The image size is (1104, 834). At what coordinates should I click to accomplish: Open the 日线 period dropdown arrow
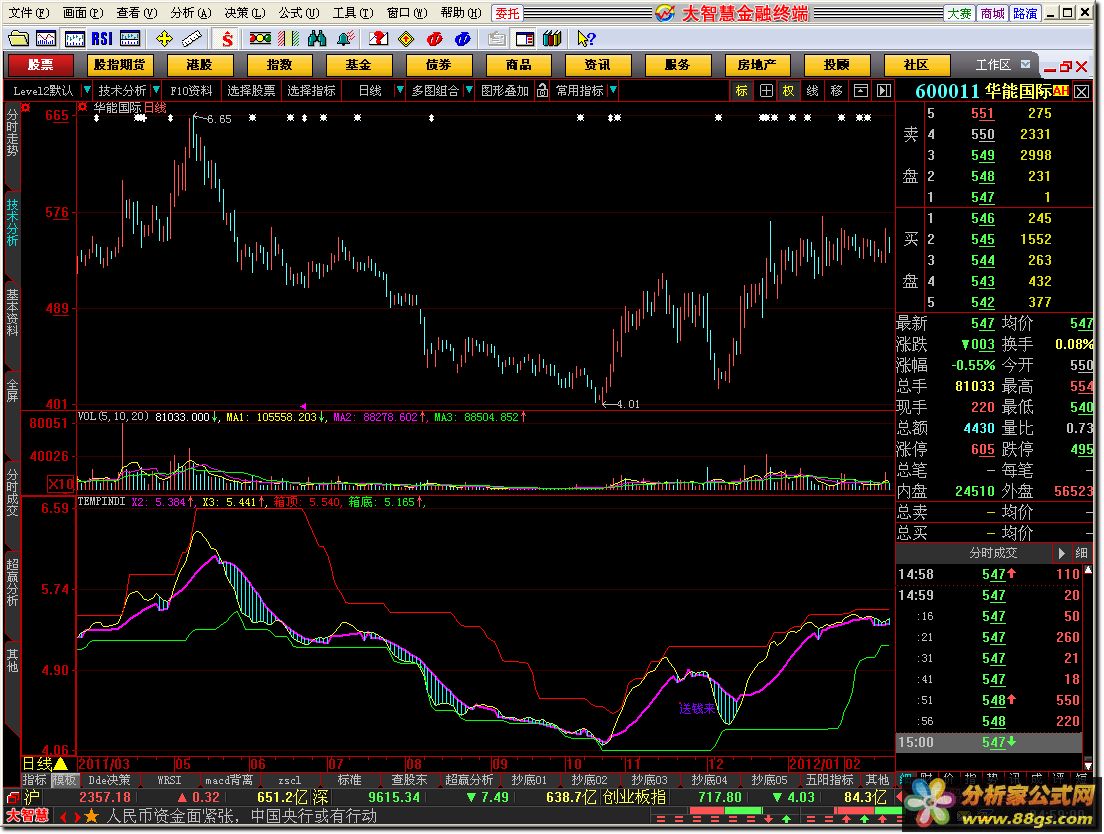400,90
